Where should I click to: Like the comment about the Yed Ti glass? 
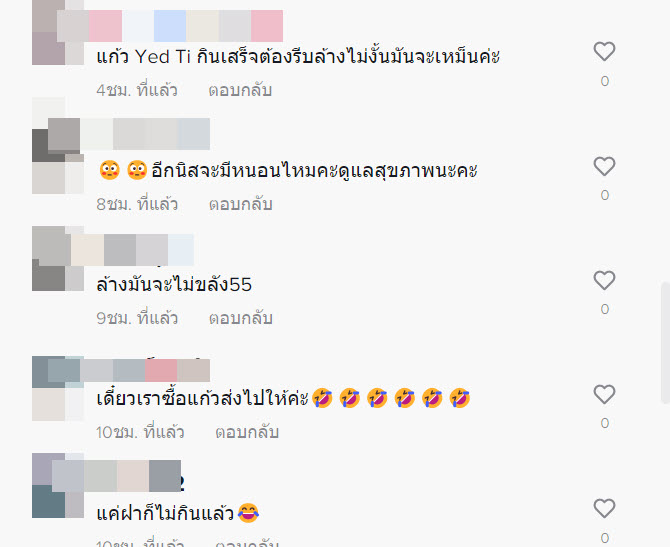604,52
